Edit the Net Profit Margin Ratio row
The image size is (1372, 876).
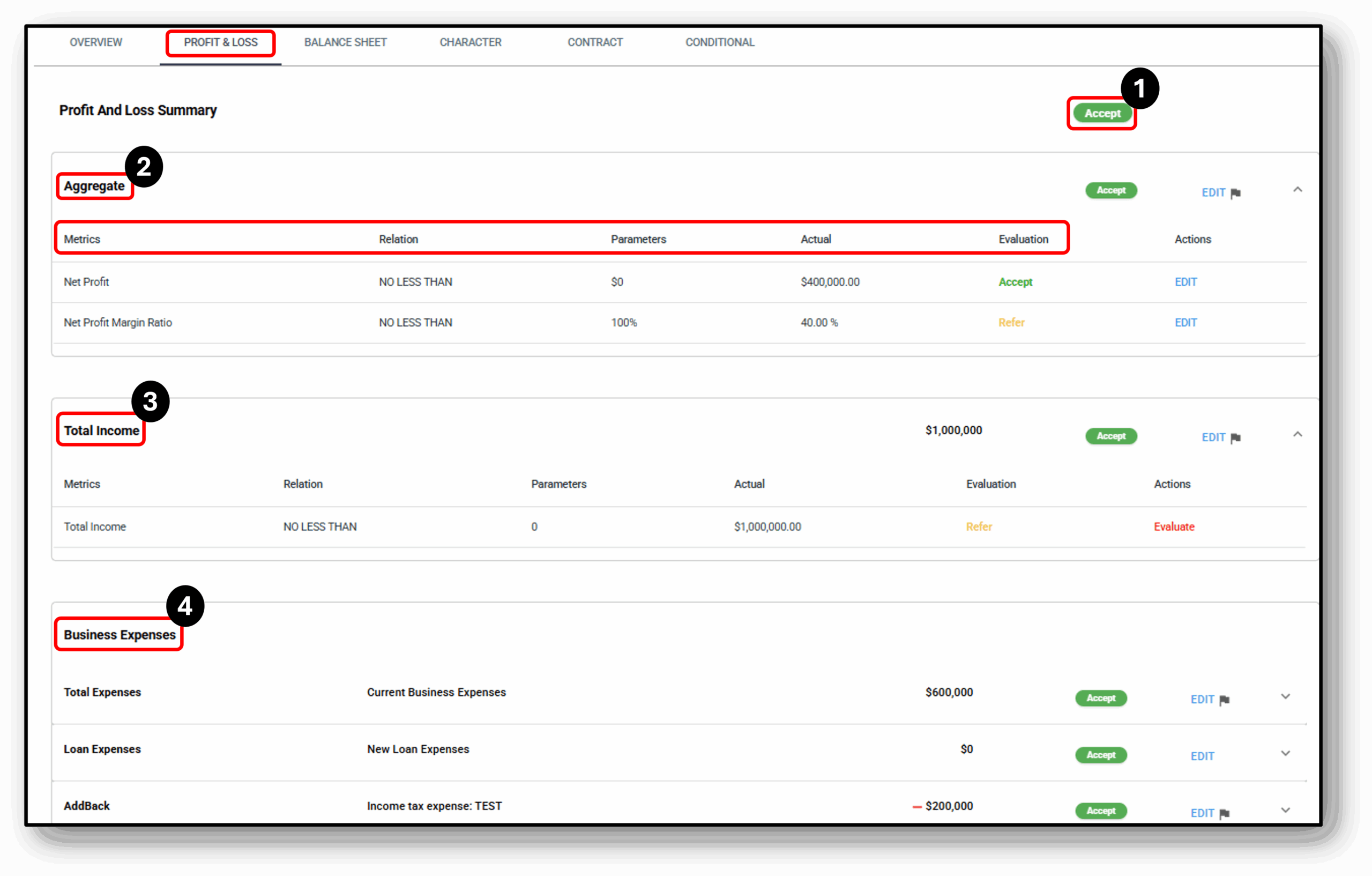(1185, 323)
